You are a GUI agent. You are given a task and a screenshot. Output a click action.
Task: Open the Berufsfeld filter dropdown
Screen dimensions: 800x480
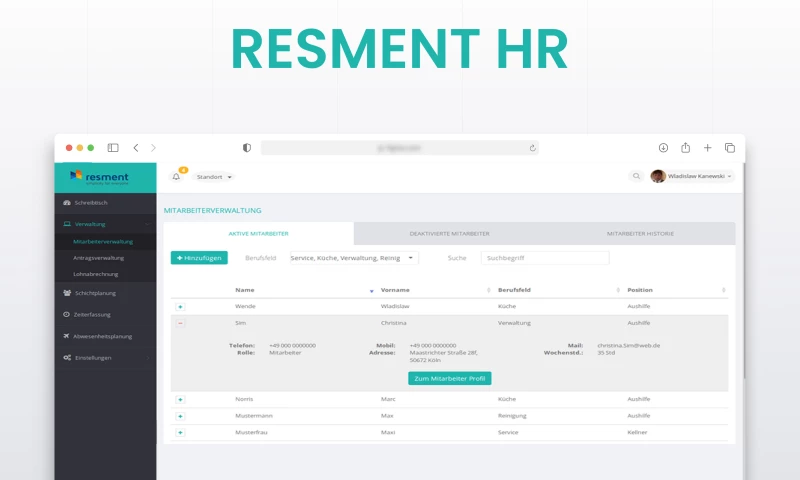tap(354, 258)
